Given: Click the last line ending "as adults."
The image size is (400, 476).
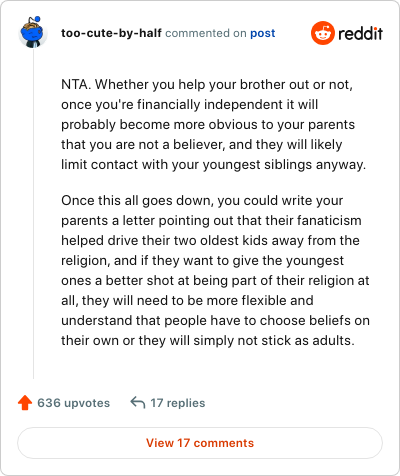Looking at the screenshot, I should click(208, 341).
